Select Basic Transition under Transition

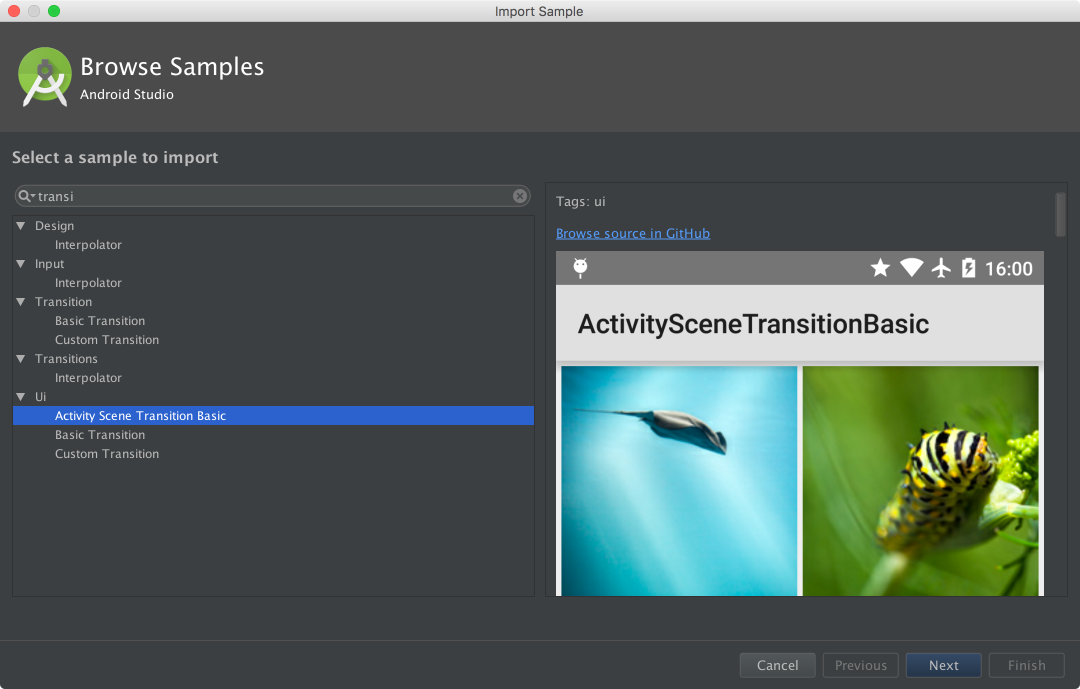[x=100, y=320]
